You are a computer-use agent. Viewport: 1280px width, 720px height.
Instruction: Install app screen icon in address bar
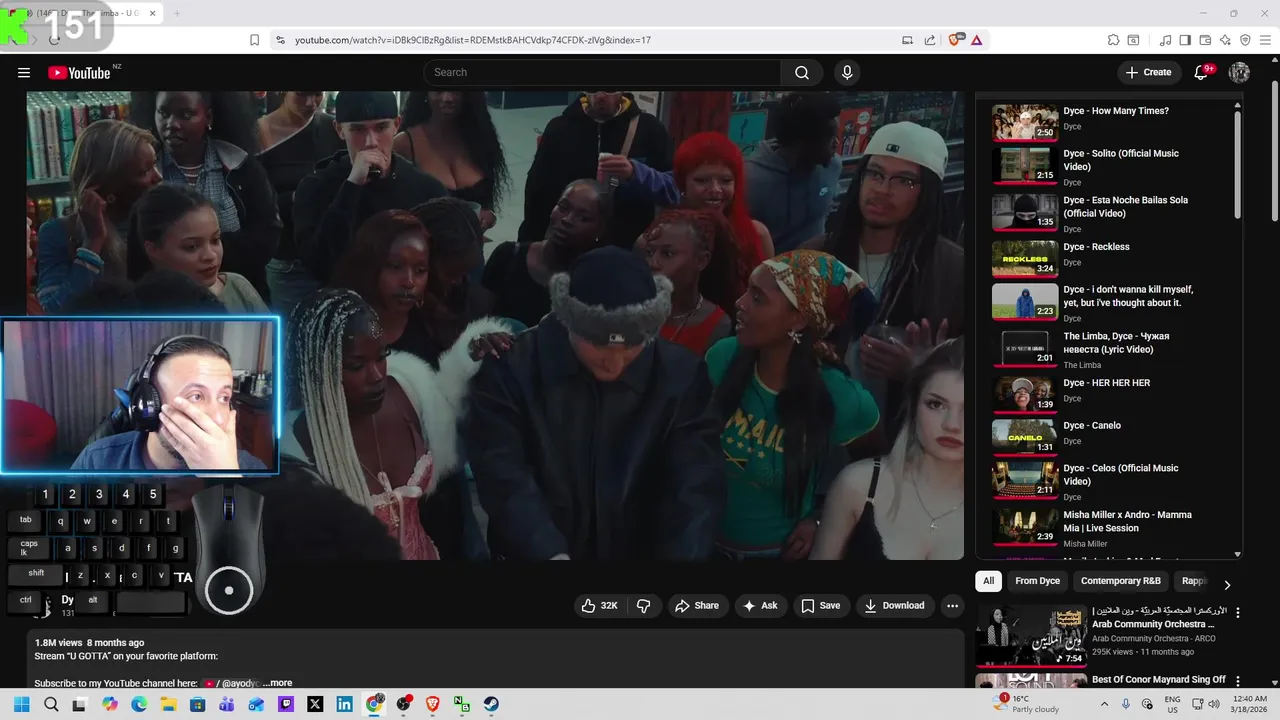[x=907, y=40]
